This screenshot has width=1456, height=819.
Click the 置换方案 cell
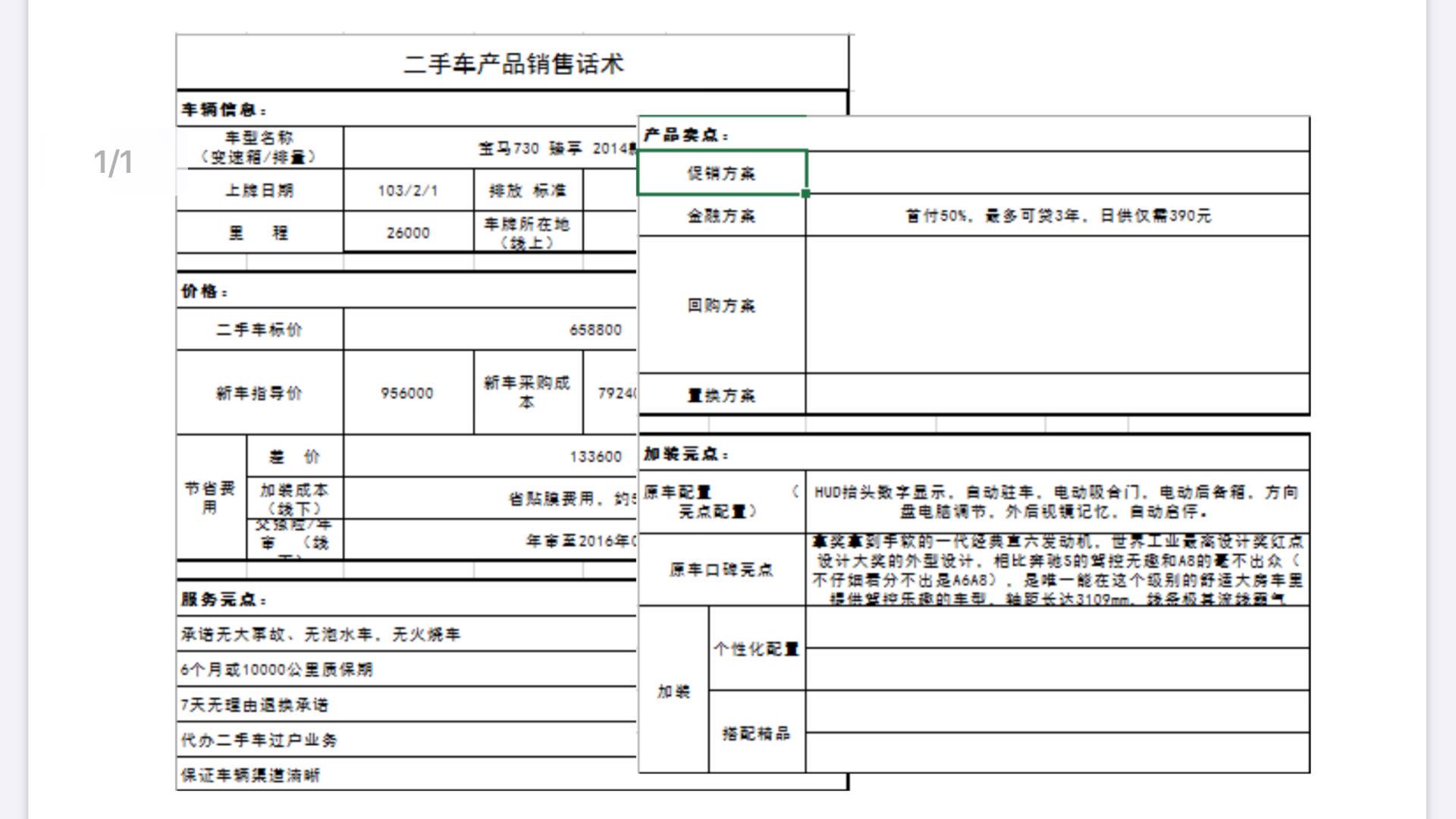721,395
